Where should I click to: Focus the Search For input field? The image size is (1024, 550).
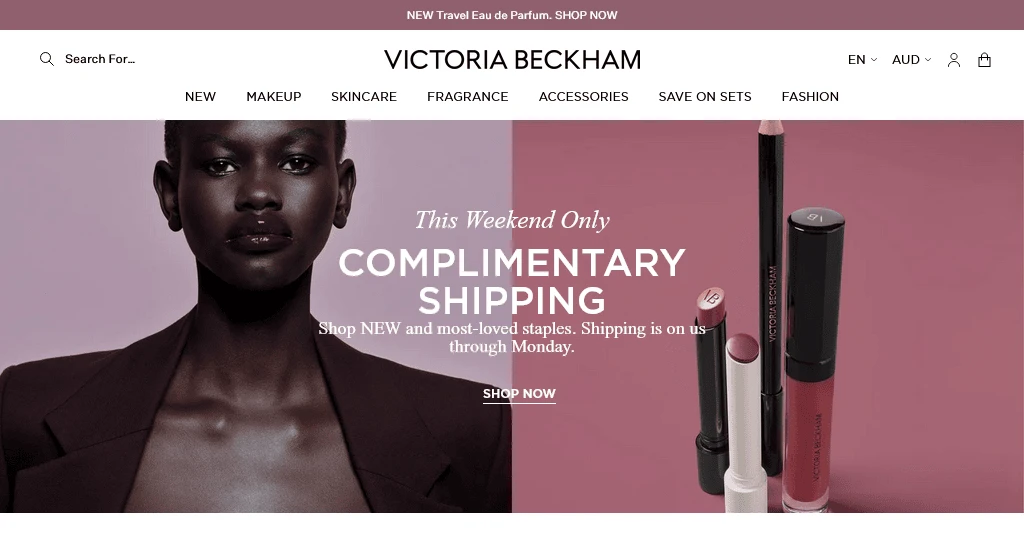tap(100, 59)
